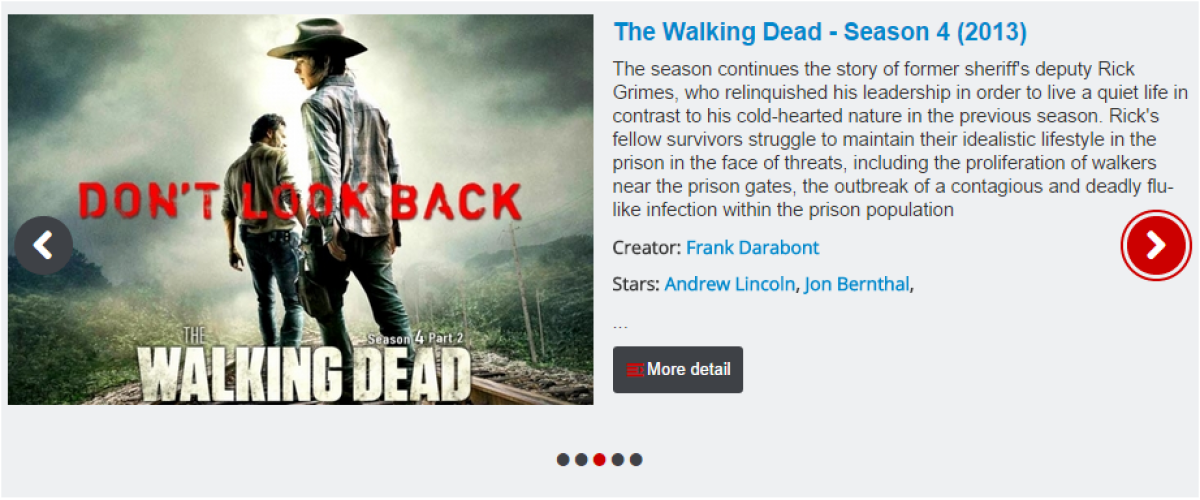This screenshot has height=500, width=1200.
Task: Go to the previous slide with left chevron
Action: pos(43,245)
